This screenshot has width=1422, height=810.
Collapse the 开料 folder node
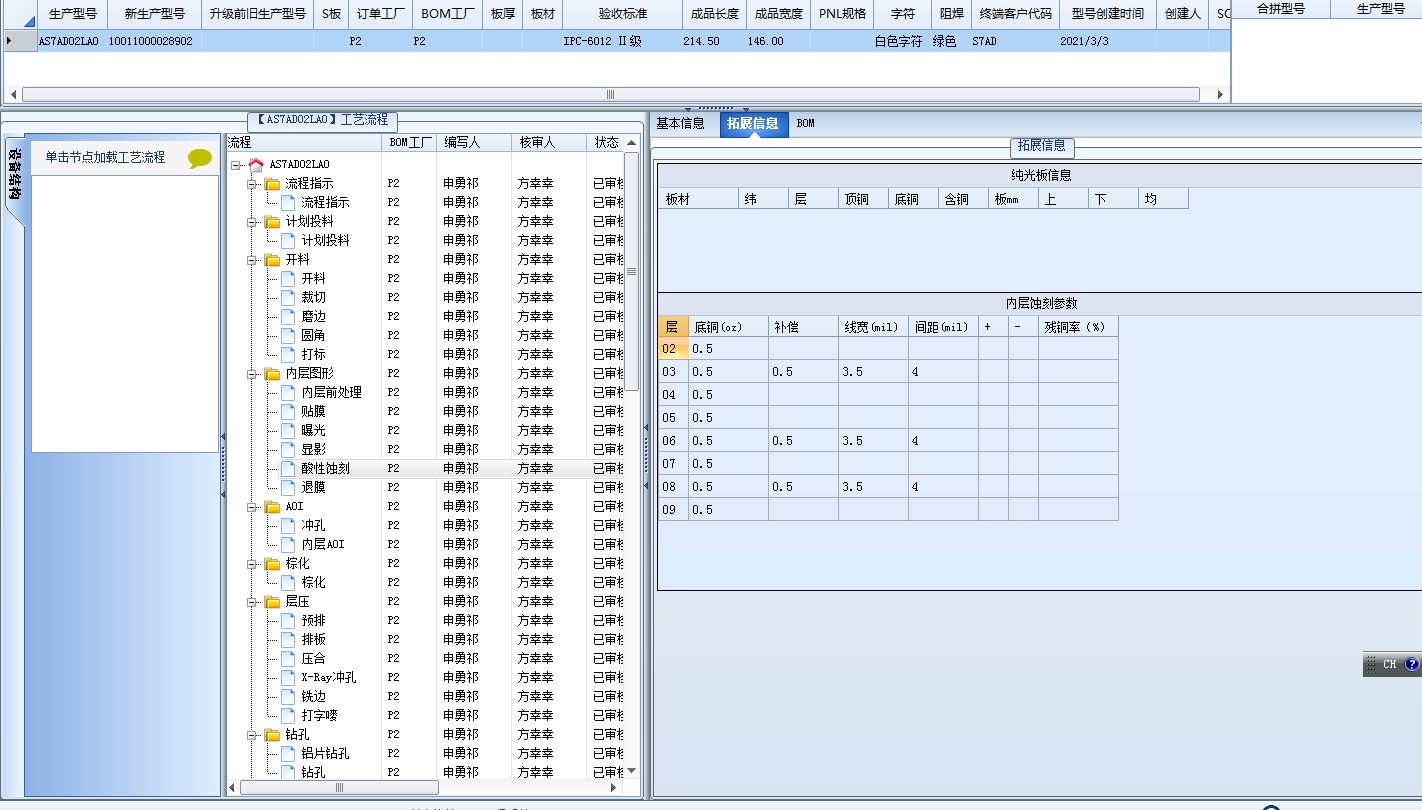click(x=254, y=259)
